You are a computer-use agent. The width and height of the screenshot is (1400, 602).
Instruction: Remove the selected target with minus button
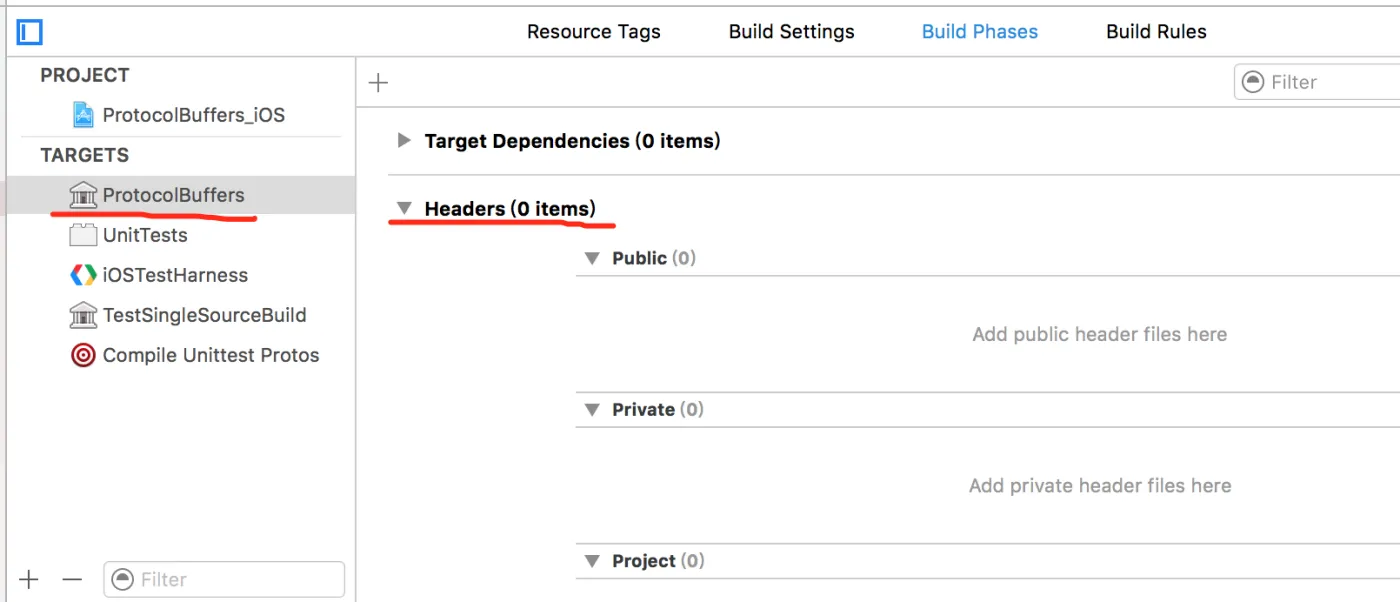click(x=71, y=579)
